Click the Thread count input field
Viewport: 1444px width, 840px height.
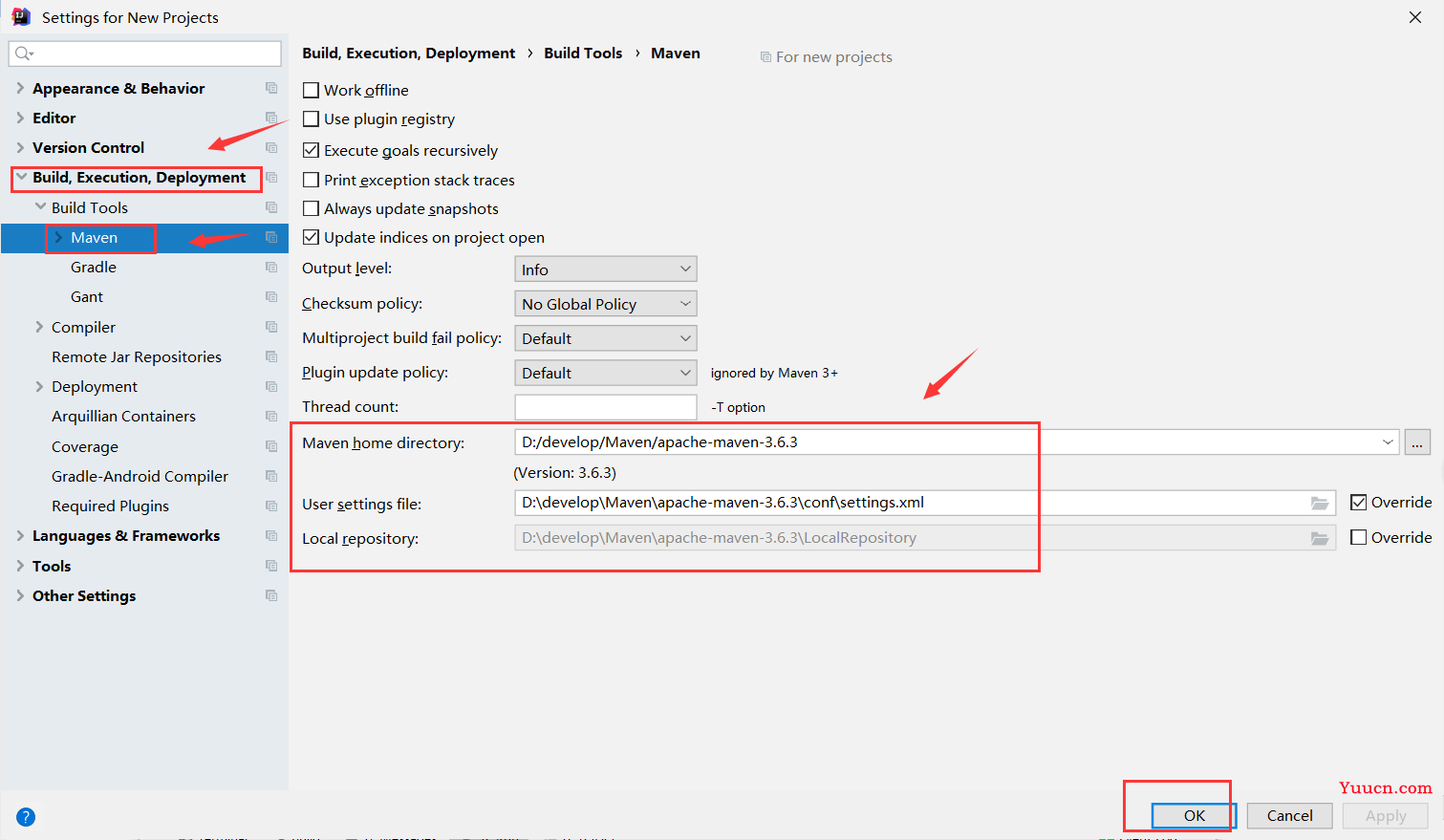(x=606, y=407)
